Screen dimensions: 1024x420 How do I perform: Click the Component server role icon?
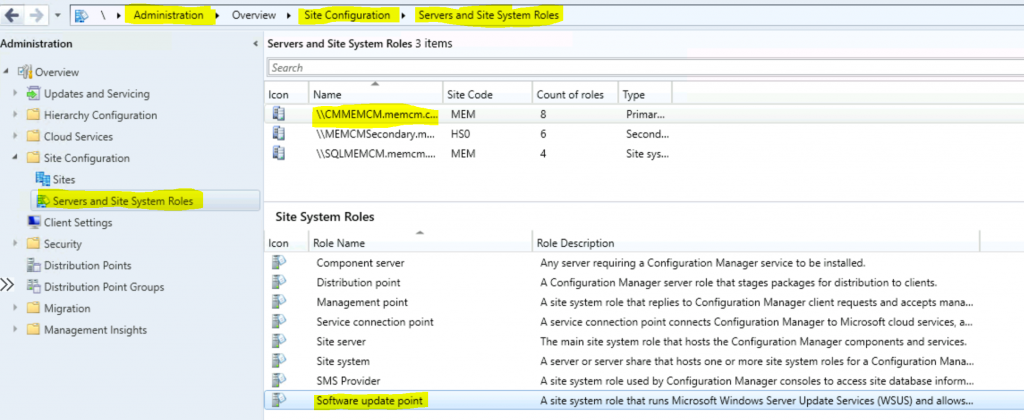(279, 263)
